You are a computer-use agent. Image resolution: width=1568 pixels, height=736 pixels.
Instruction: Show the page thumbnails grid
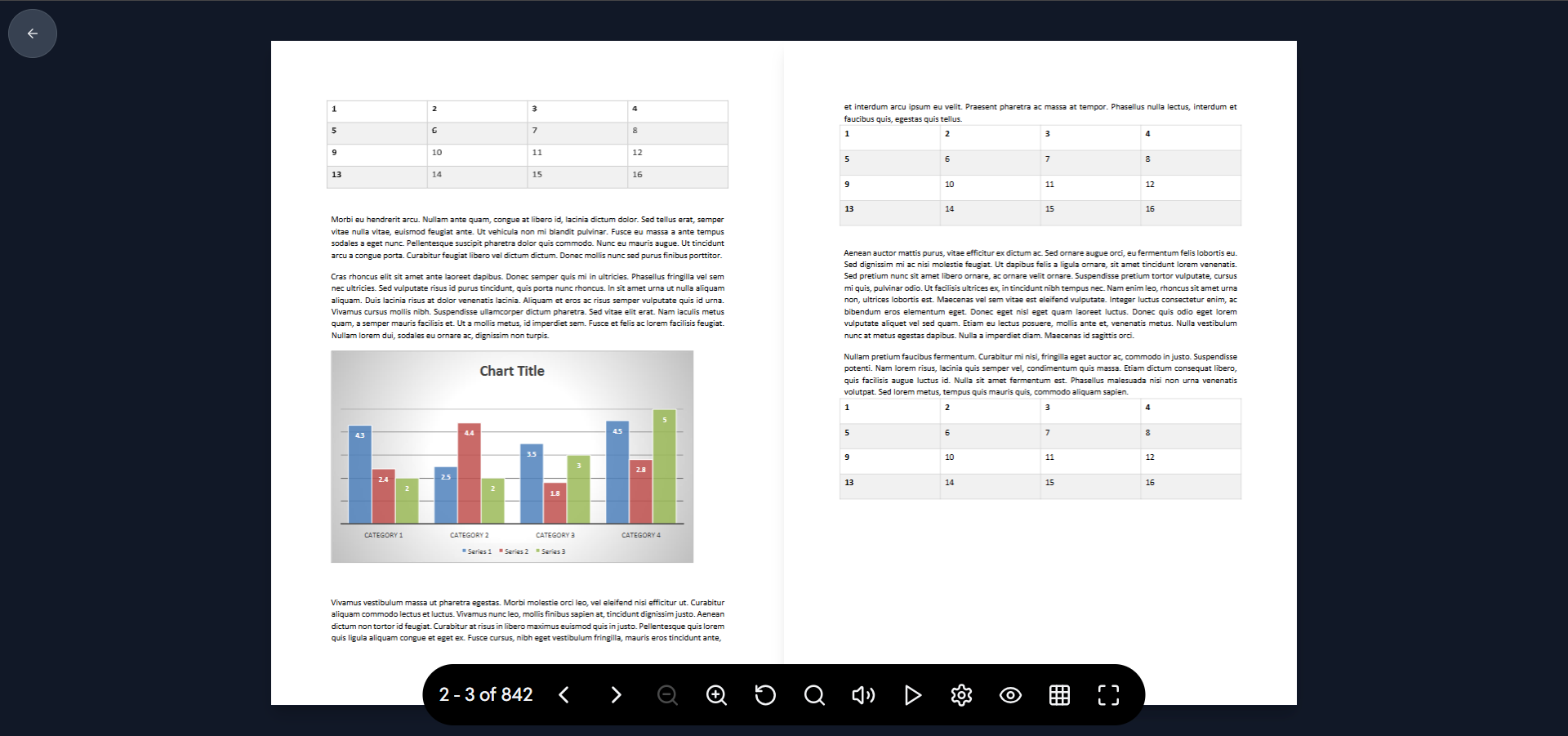click(x=1059, y=695)
